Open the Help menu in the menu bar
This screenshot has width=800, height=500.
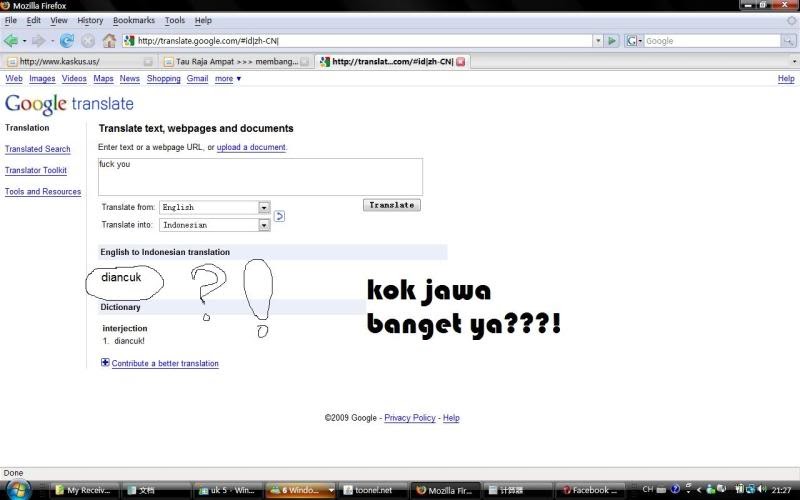(x=203, y=20)
